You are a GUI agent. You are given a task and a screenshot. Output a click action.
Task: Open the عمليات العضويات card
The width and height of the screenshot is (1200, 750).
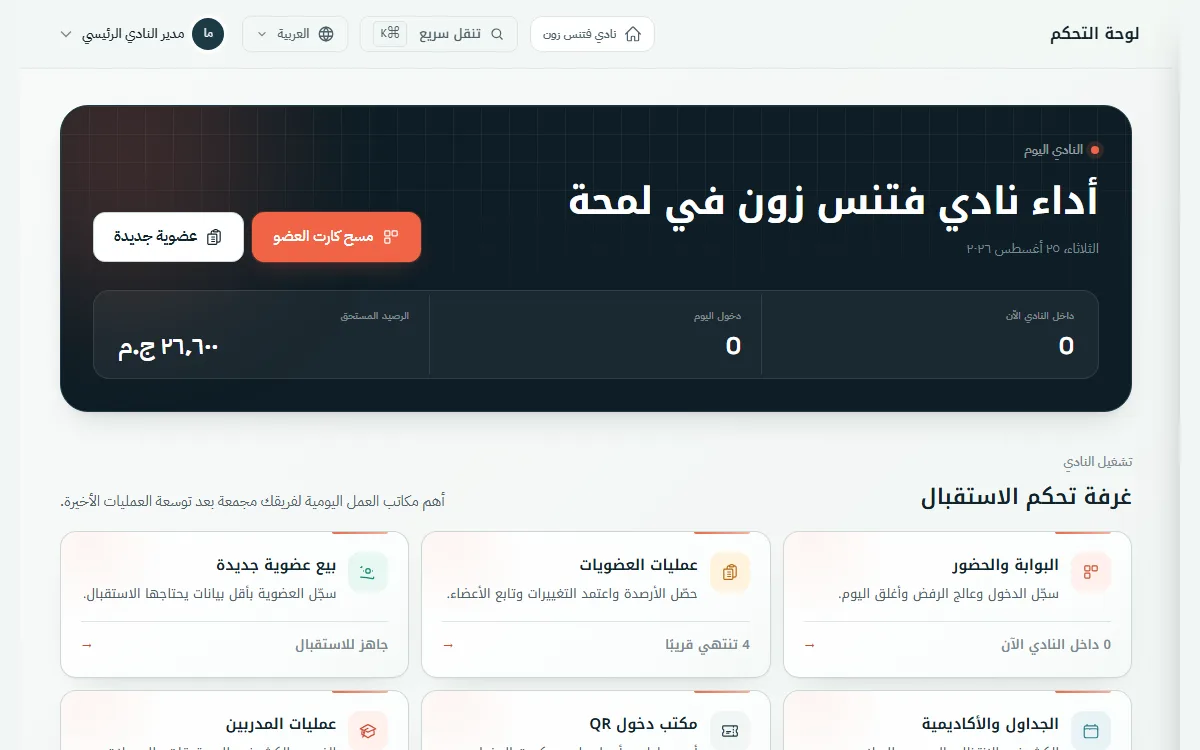point(596,604)
